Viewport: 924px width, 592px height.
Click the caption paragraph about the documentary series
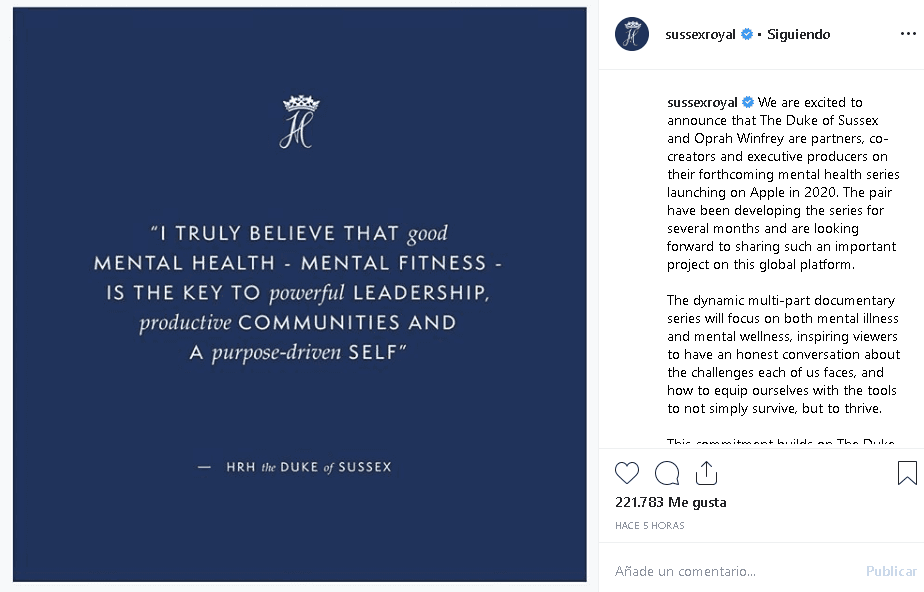click(x=782, y=354)
